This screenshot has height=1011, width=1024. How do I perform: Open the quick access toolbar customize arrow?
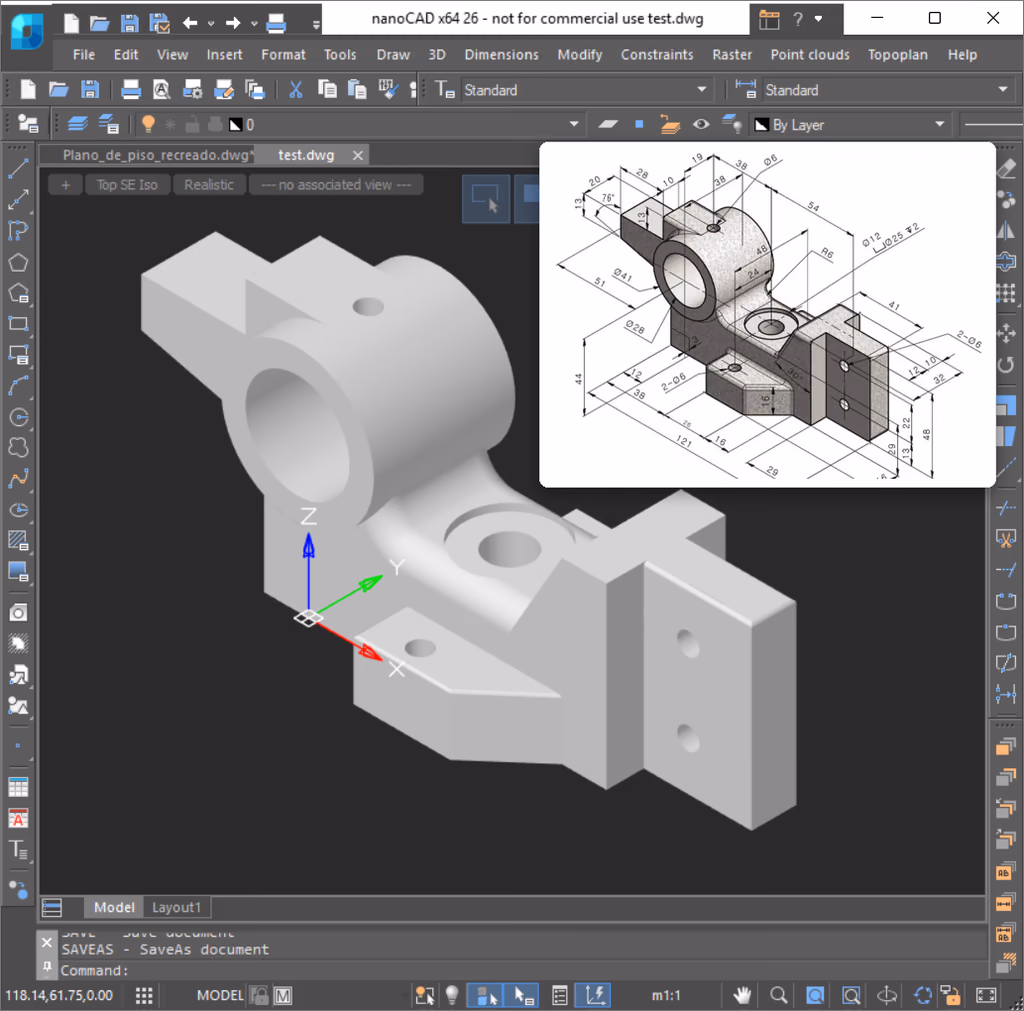point(316,25)
